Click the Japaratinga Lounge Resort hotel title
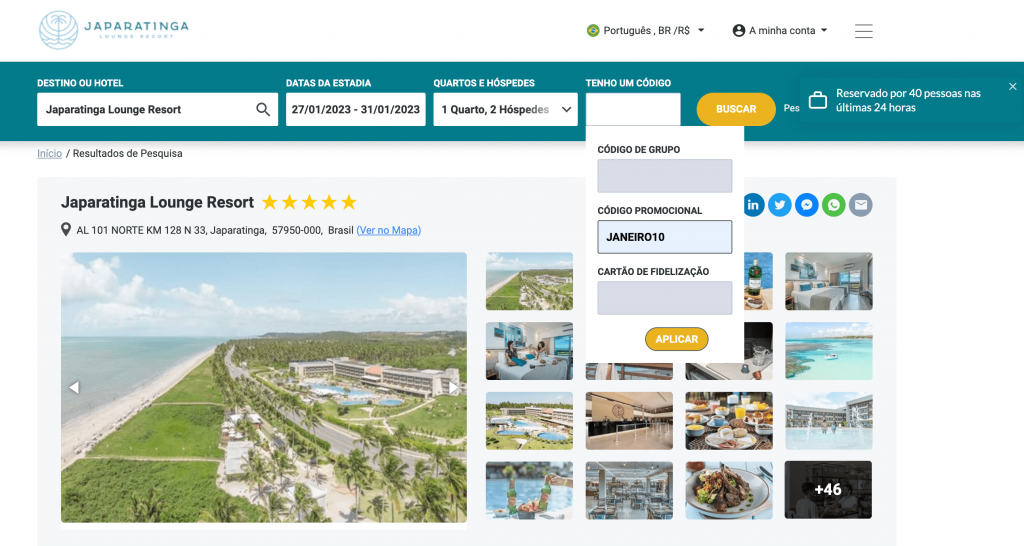This screenshot has width=1024, height=546. pyautogui.click(x=157, y=202)
